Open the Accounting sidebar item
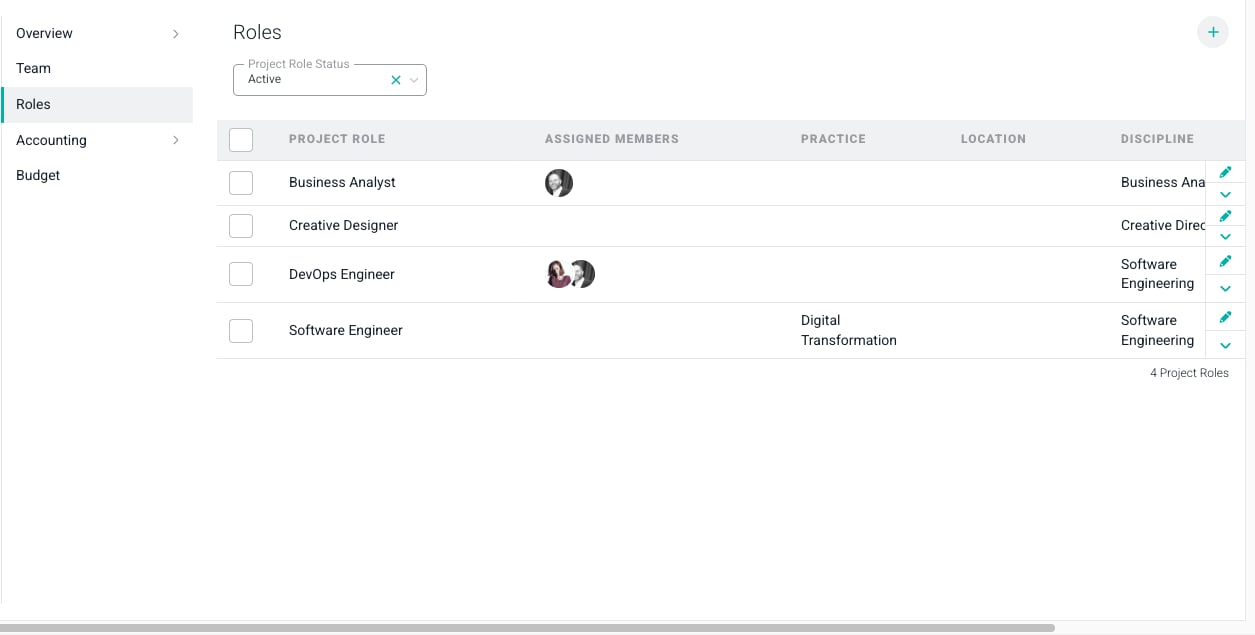 pyautogui.click(x=51, y=140)
